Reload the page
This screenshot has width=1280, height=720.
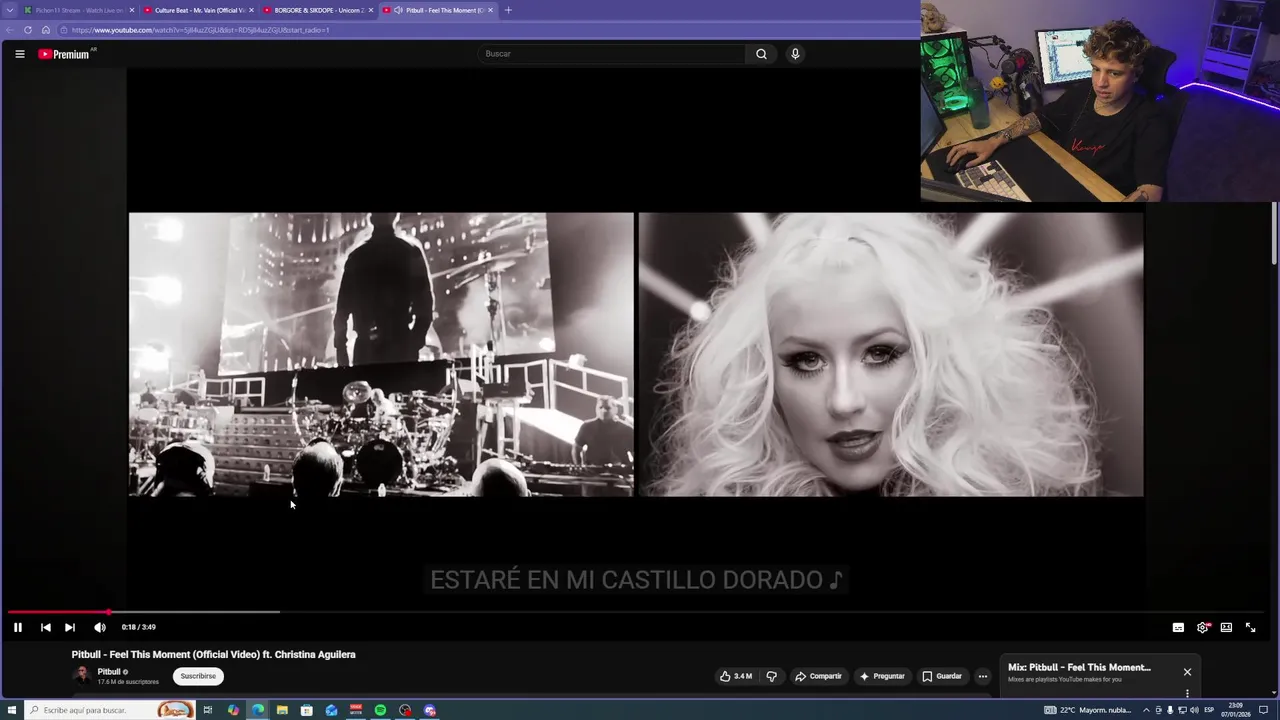click(28, 30)
